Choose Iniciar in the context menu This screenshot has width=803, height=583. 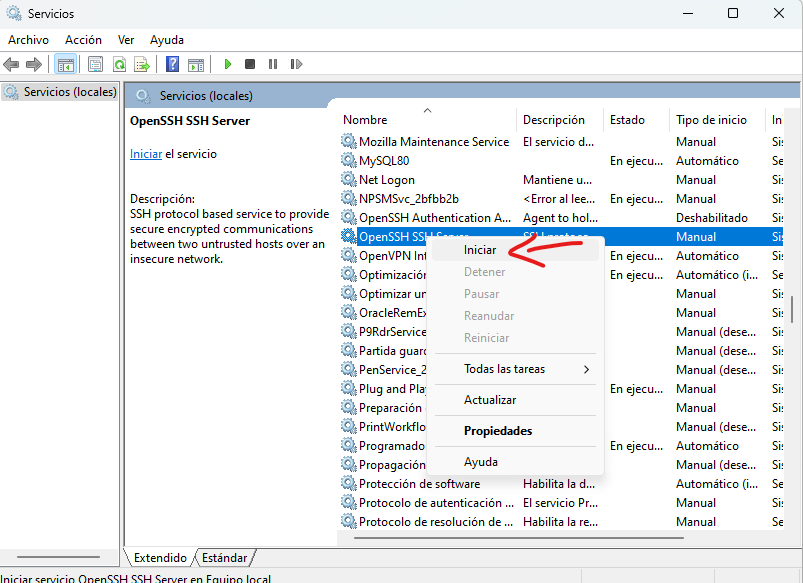pos(515,250)
